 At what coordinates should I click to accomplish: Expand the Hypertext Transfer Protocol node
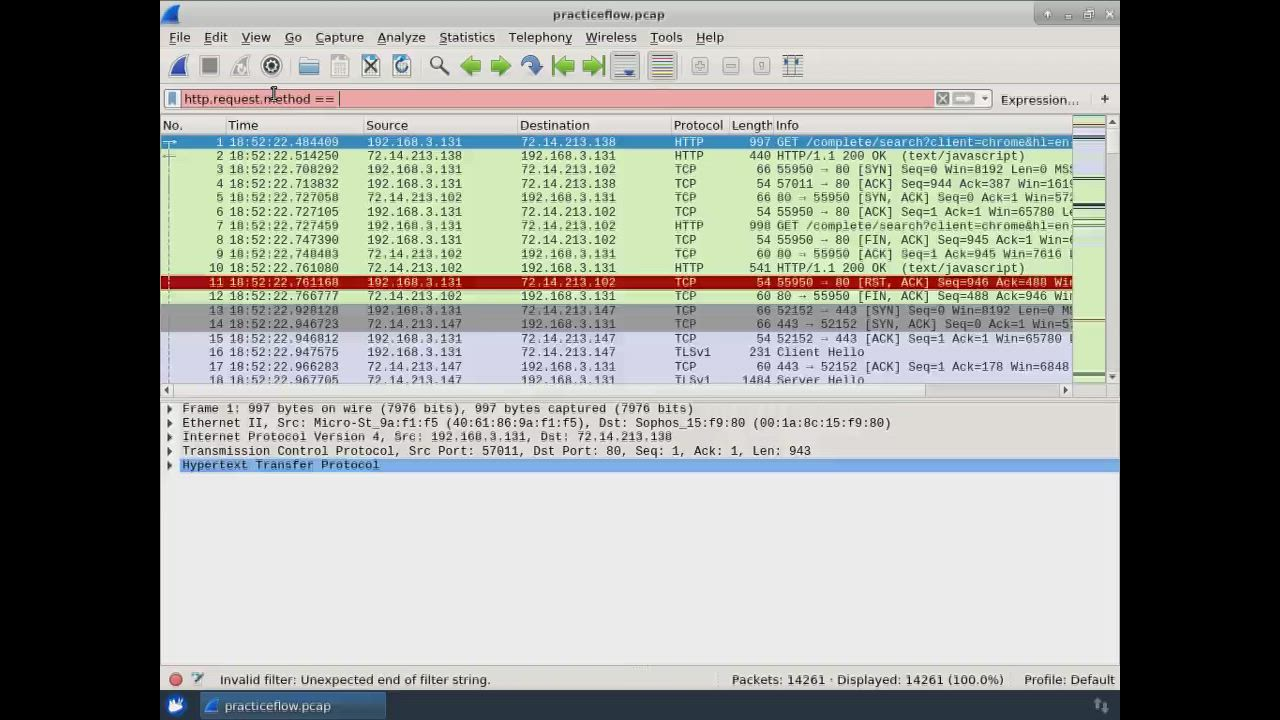(169, 465)
